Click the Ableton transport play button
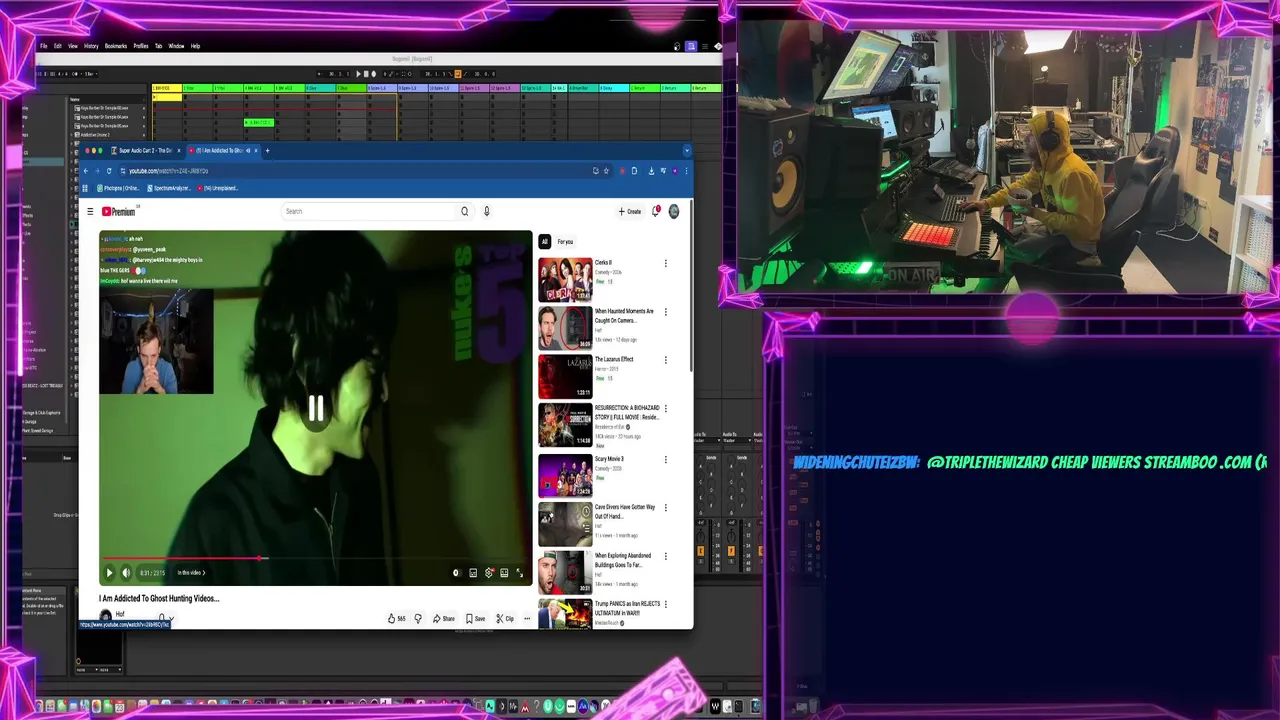This screenshot has width=1280, height=720. tap(359, 73)
